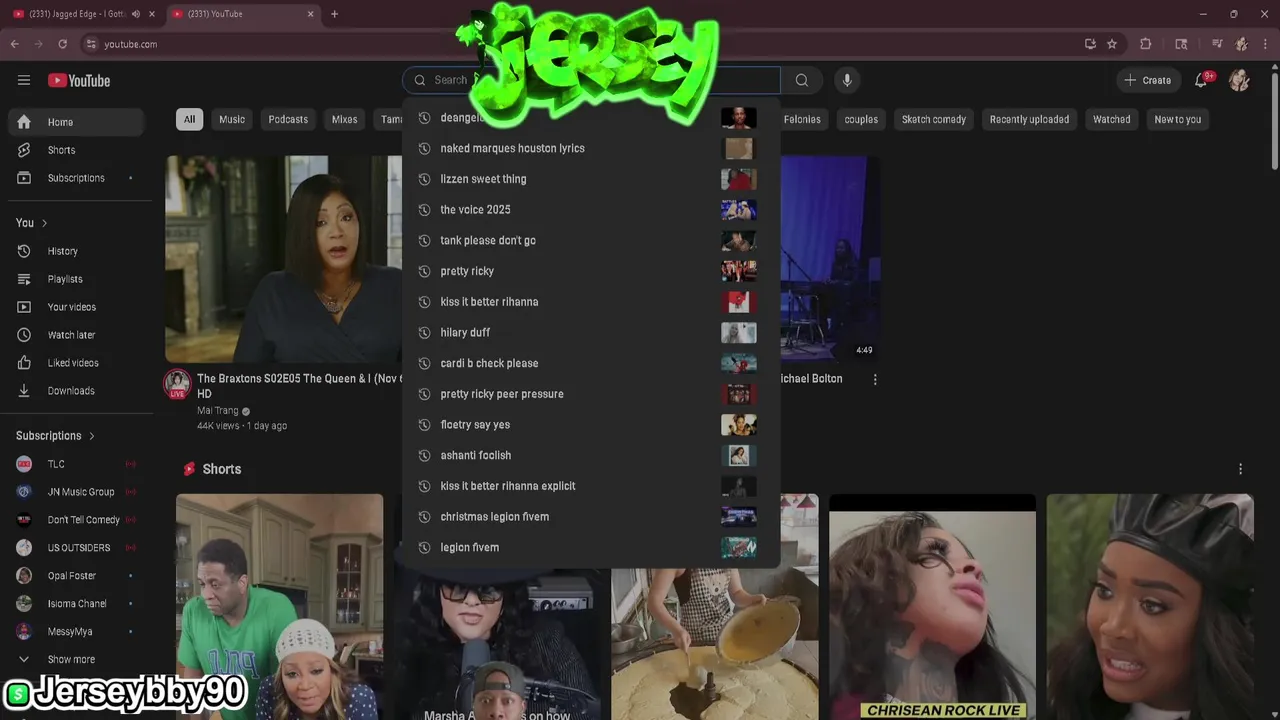The height and width of the screenshot is (720, 1280).
Task: Open MessyMya channel
Action: click(x=77, y=632)
